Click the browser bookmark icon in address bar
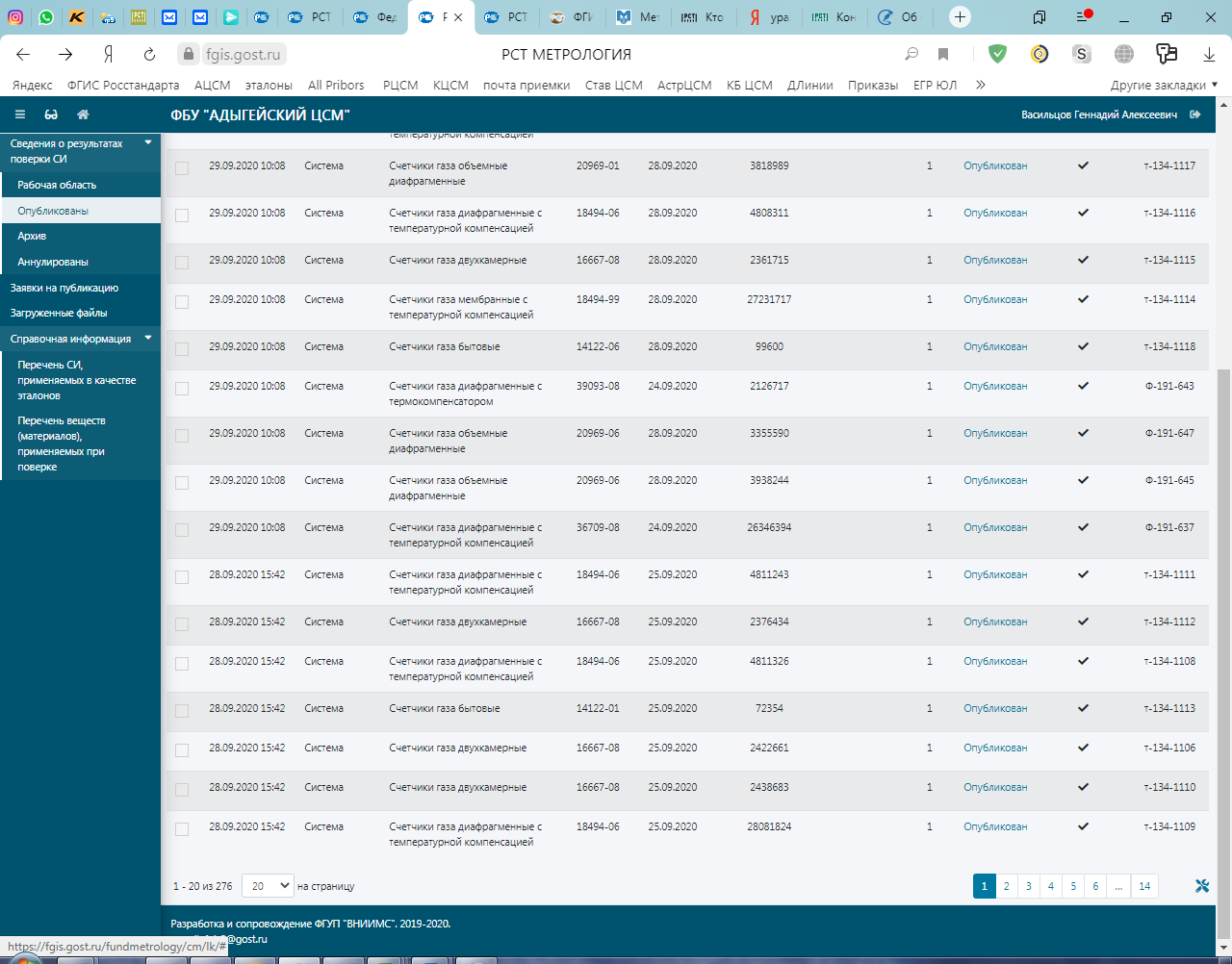Viewport: 1232px width, 964px height. click(943, 55)
